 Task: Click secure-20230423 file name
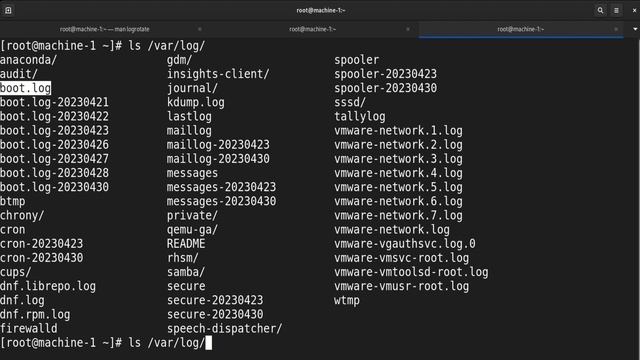215,300
